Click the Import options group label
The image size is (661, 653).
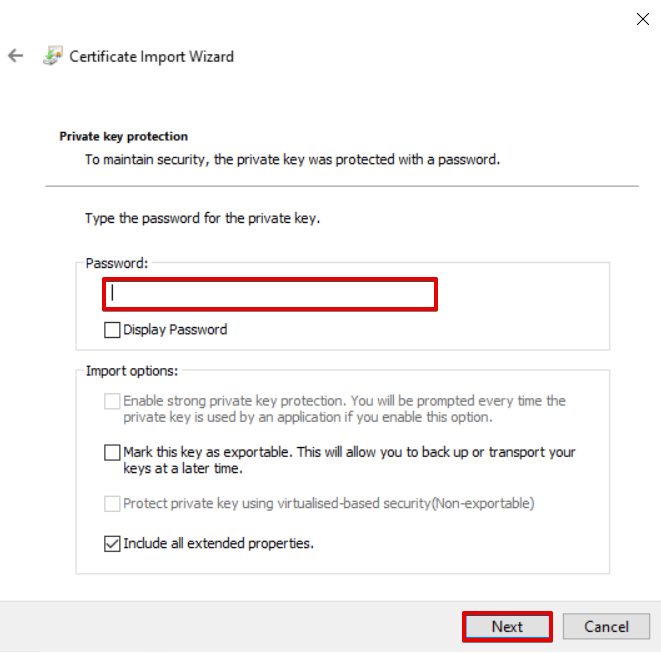point(132,371)
